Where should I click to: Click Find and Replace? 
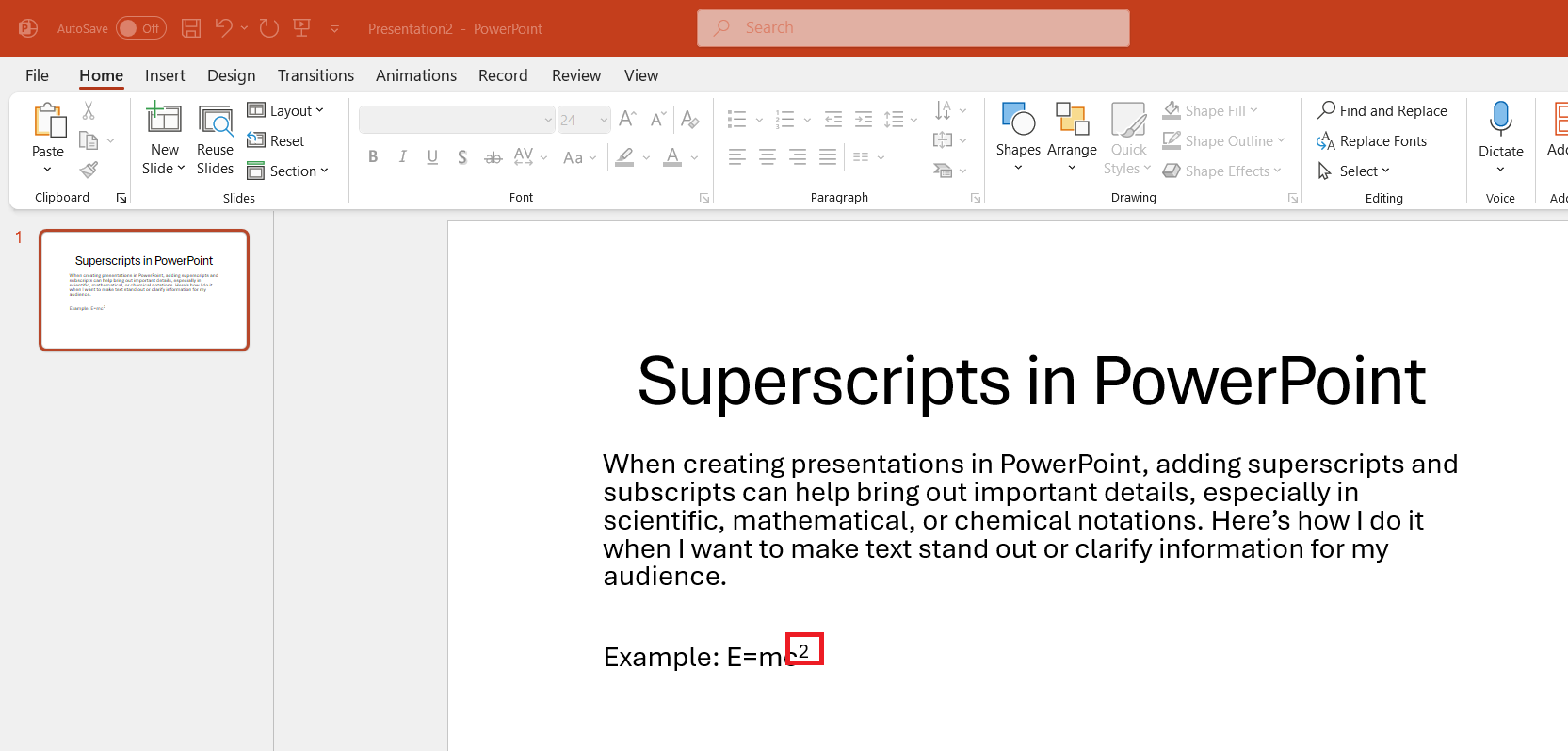1382,110
